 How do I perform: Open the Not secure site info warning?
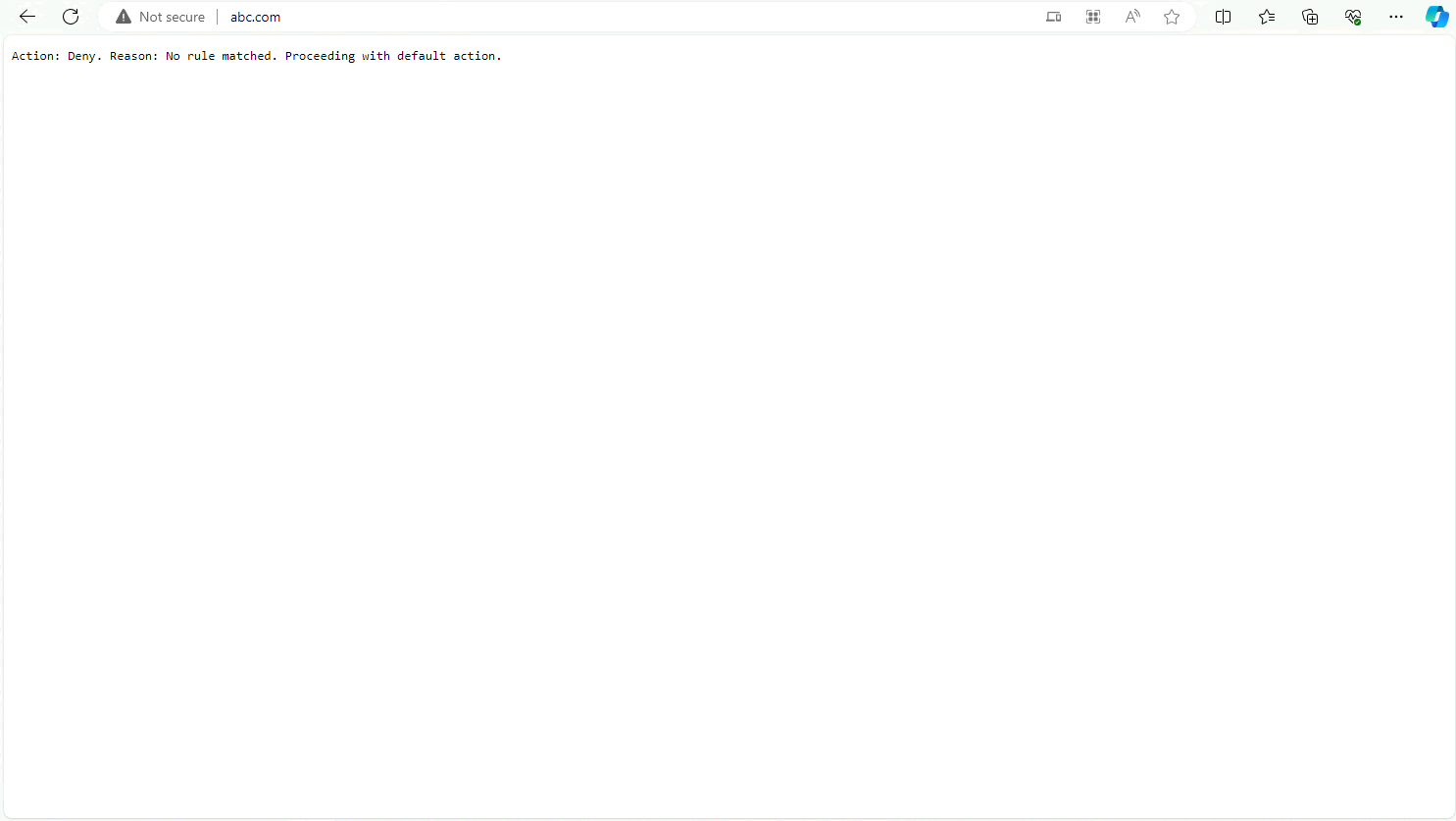(161, 17)
